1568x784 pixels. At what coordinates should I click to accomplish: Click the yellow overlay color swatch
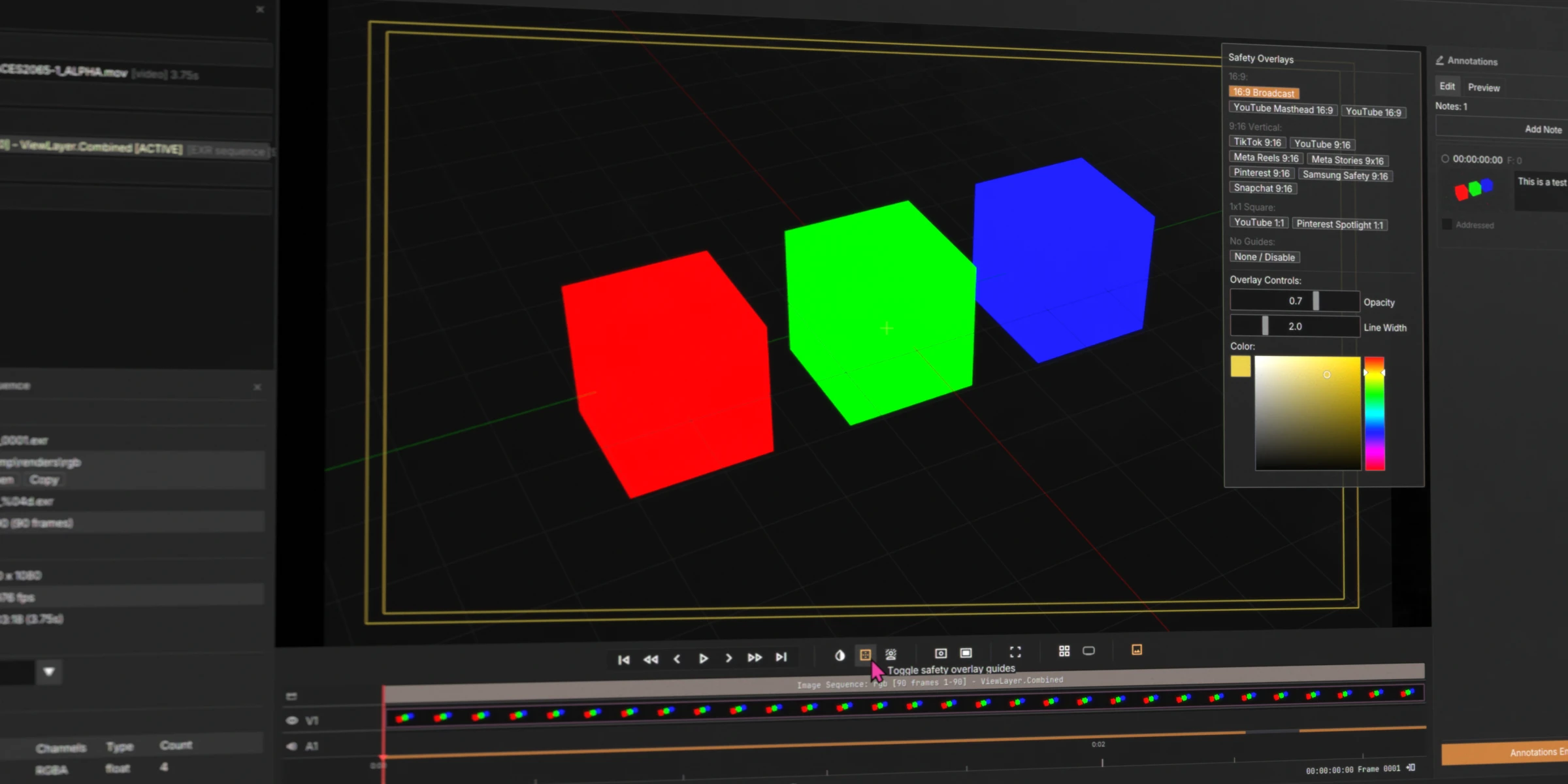click(x=1240, y=367)
